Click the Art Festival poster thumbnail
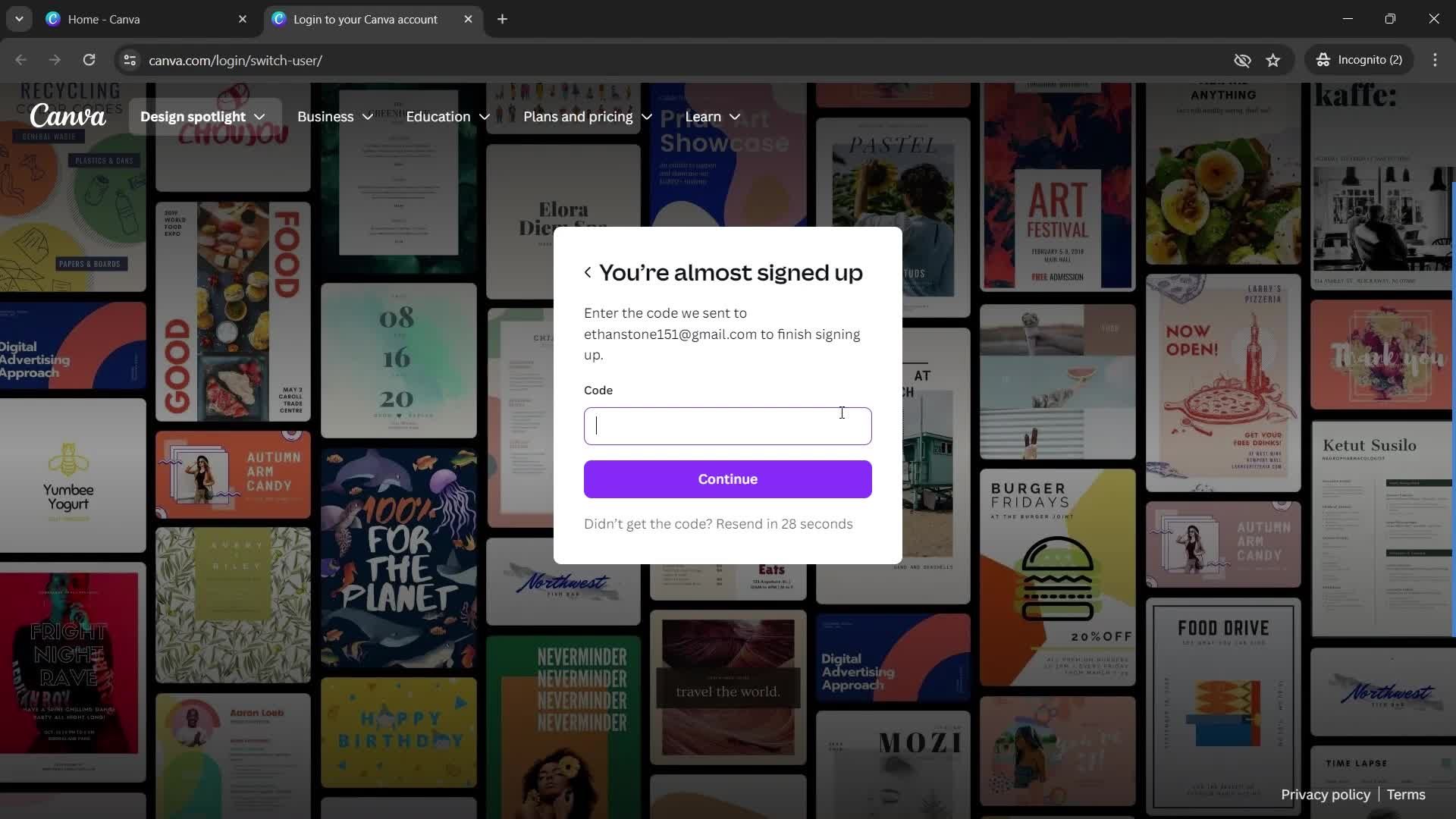 point(1058,187)
